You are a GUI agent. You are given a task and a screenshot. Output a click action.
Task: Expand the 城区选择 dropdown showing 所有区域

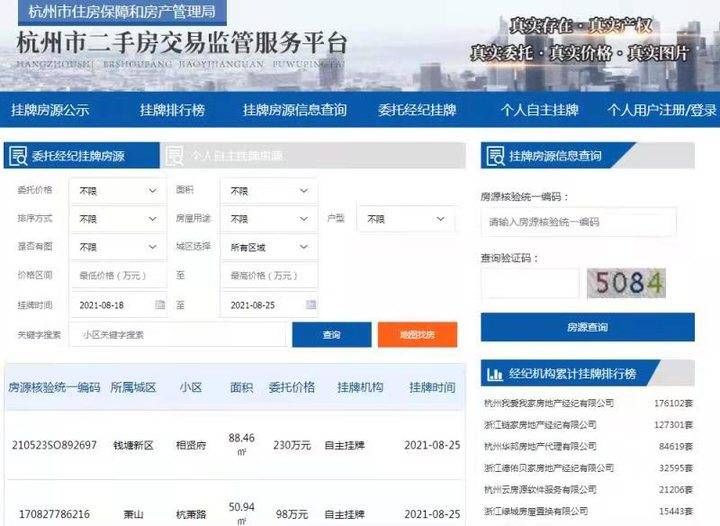click(269, 247)
